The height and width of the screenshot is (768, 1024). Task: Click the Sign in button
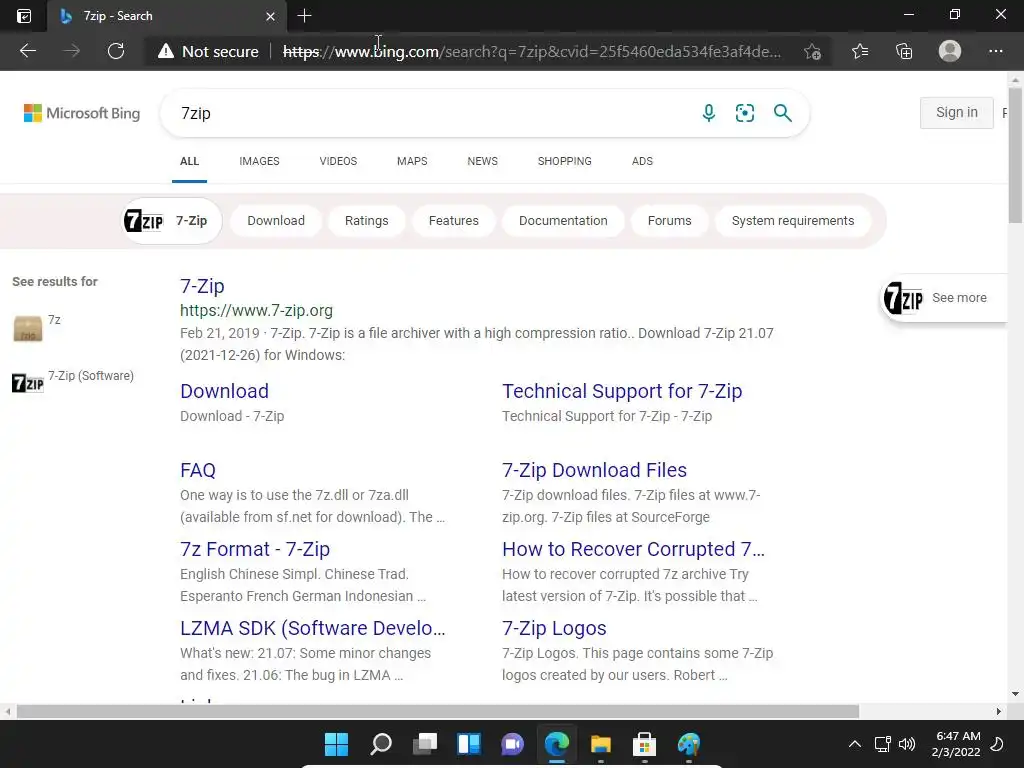[x=957, y=112]
